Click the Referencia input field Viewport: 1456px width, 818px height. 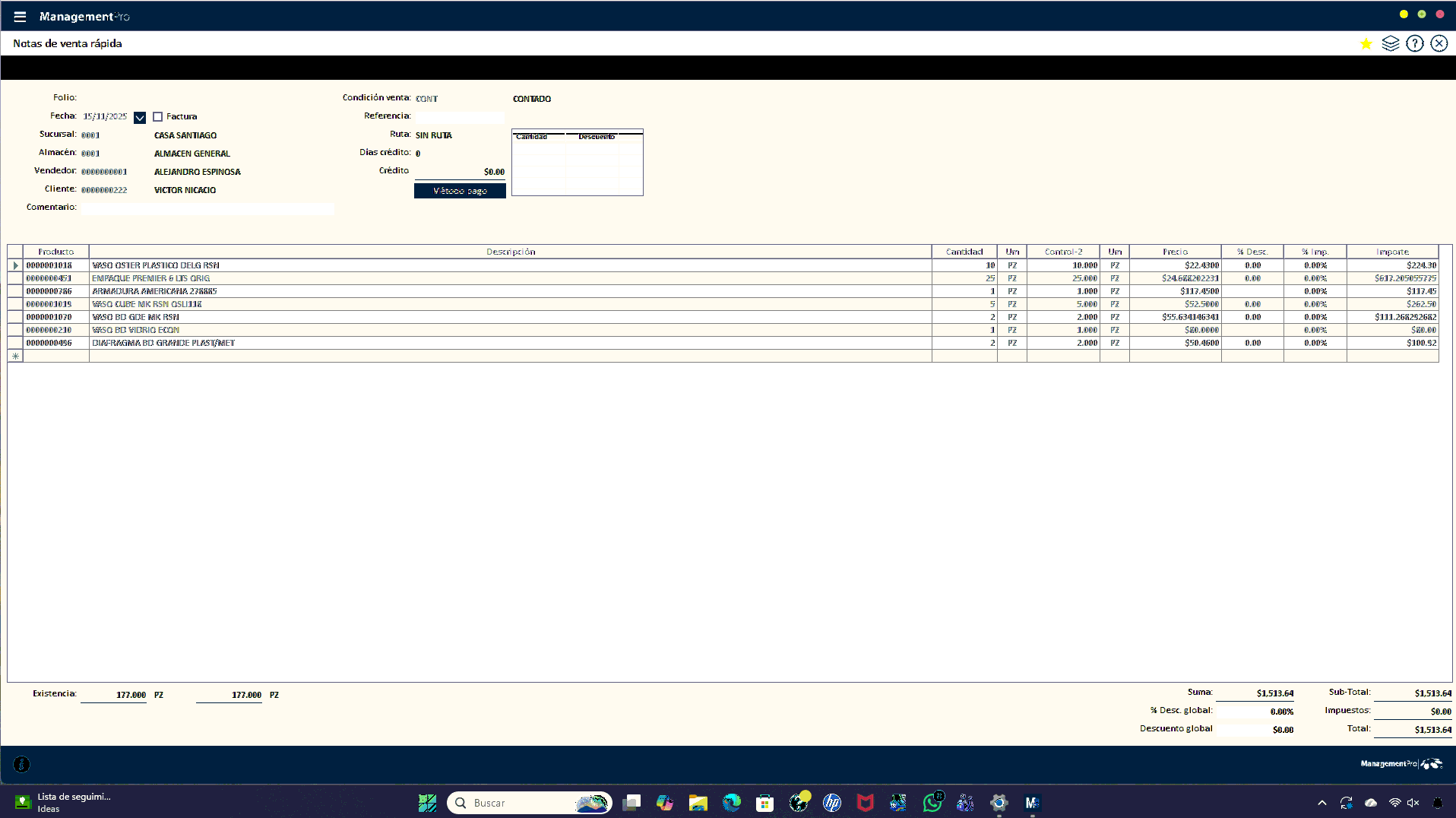pyautogui.click(x=459, y=116)
